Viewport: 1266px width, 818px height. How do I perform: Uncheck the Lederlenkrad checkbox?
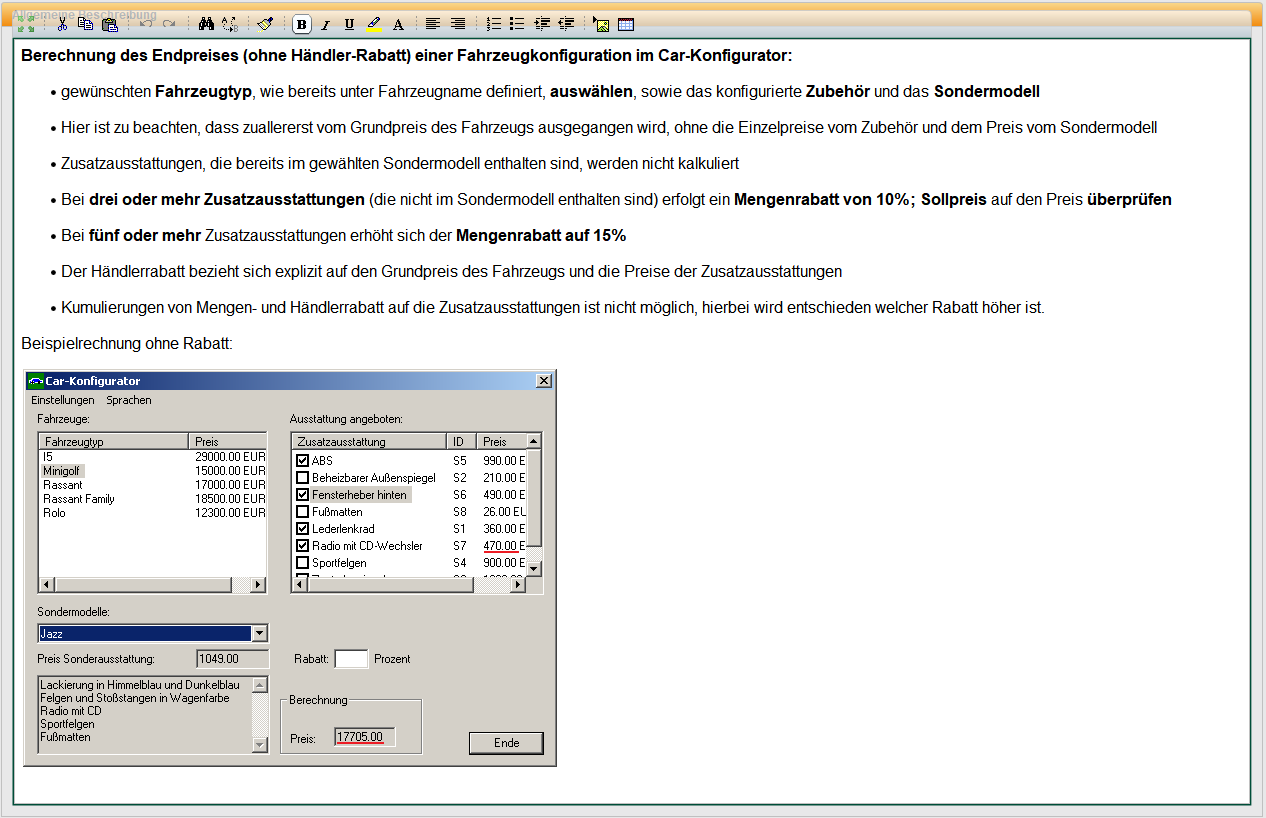click(303, 529)
